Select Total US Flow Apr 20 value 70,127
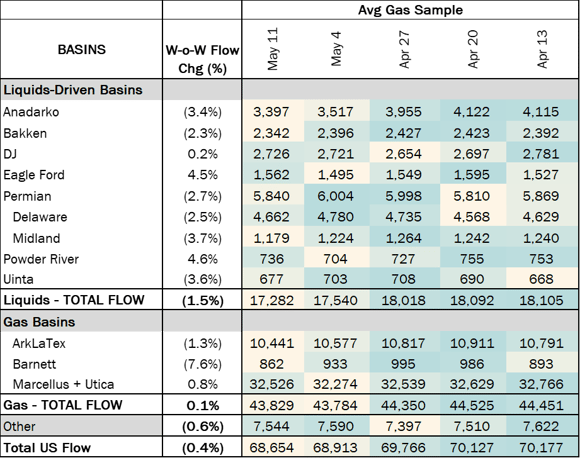Image resolution: width=580 pixels, height=458 pixels. (472, 448)
